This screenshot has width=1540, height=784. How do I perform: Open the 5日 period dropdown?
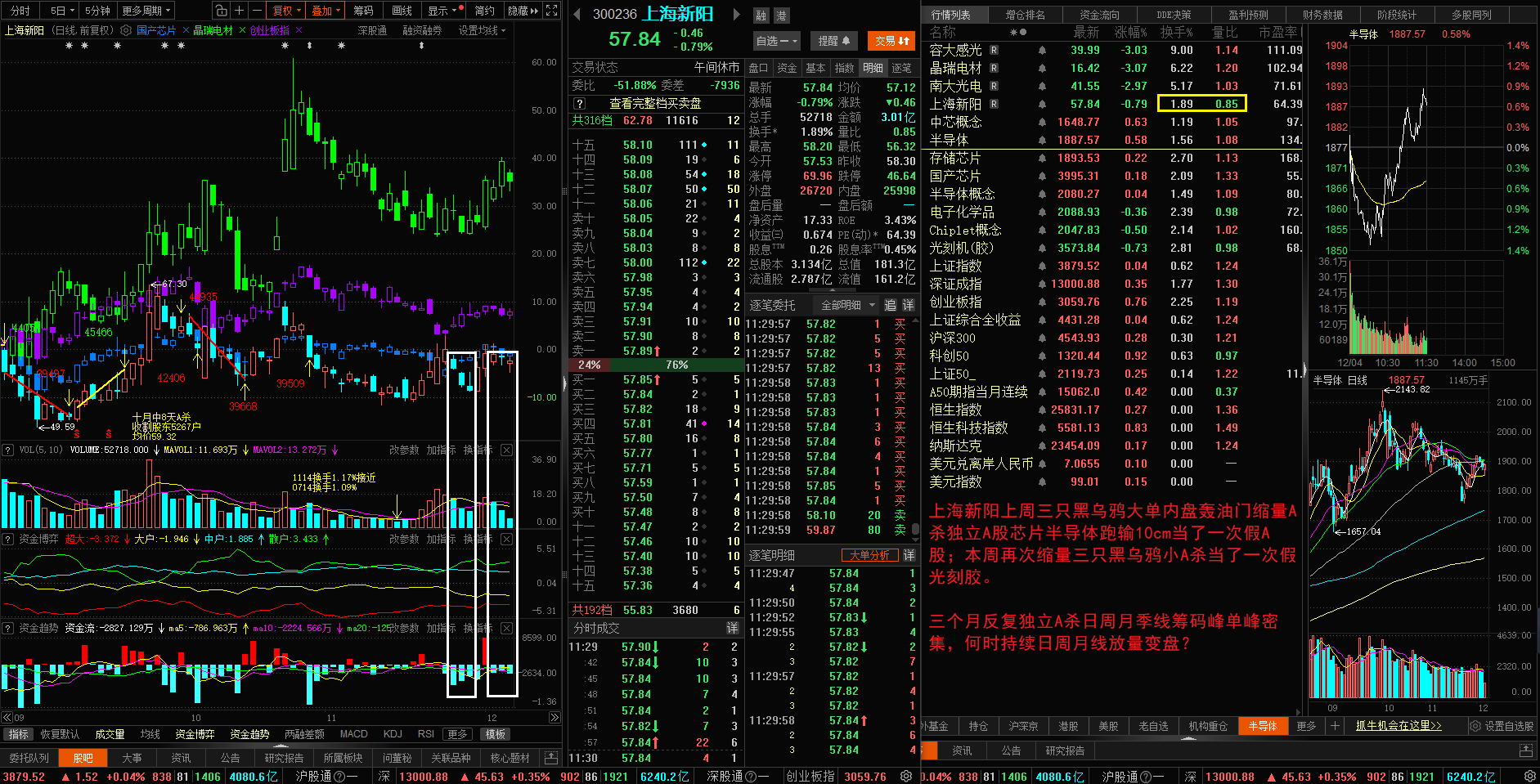point(61,11)
